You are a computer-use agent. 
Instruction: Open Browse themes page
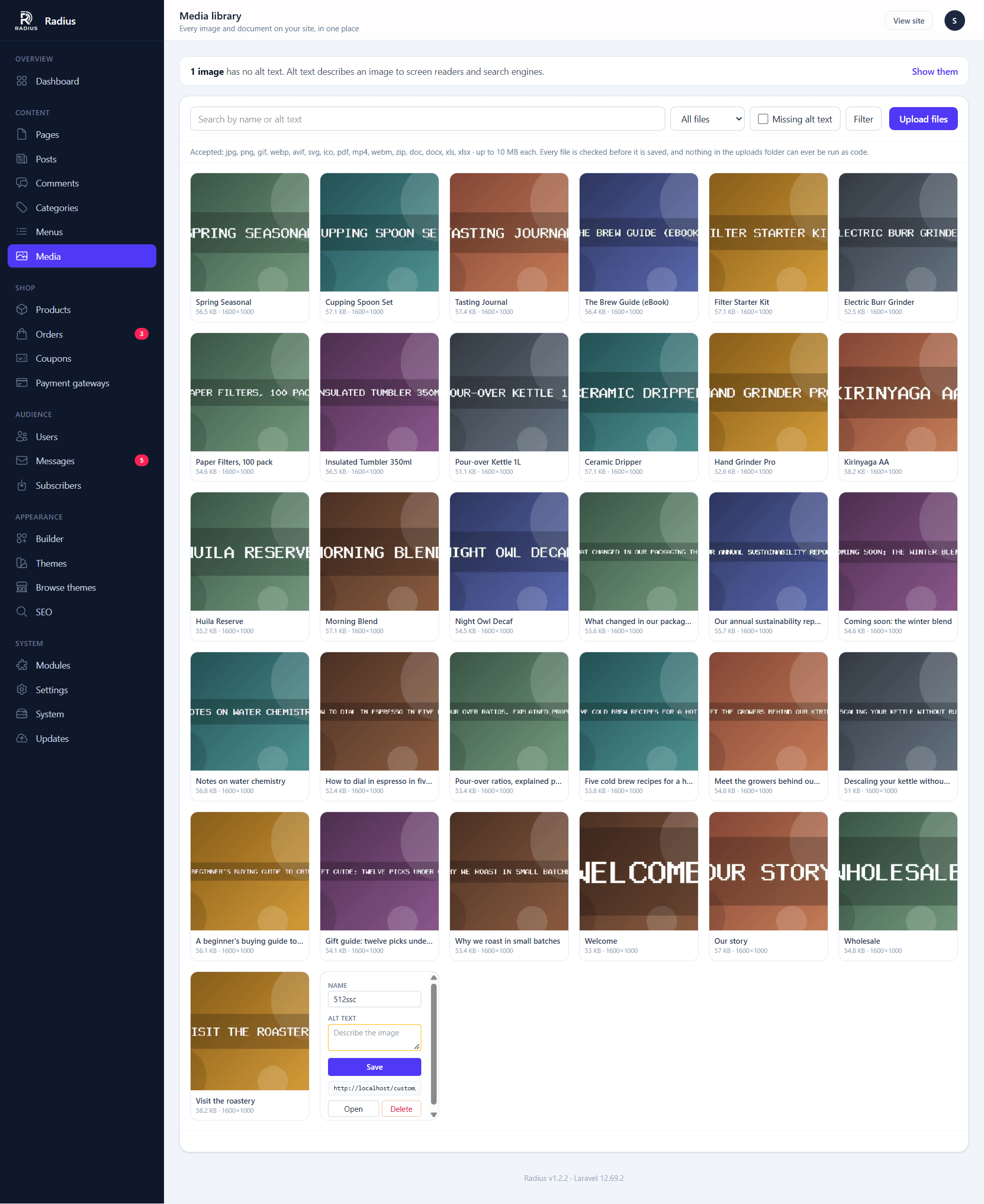point(81,587)
